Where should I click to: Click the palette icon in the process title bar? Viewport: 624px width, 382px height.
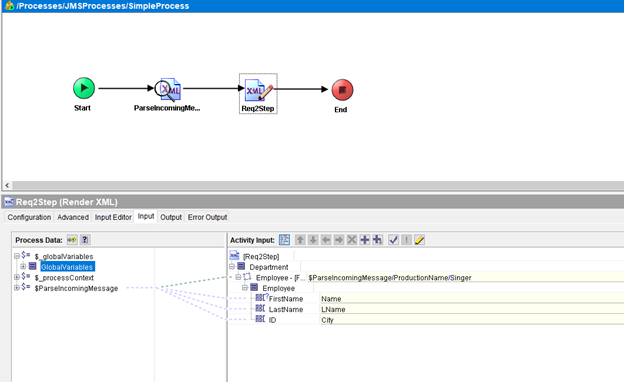click(10, 6)
